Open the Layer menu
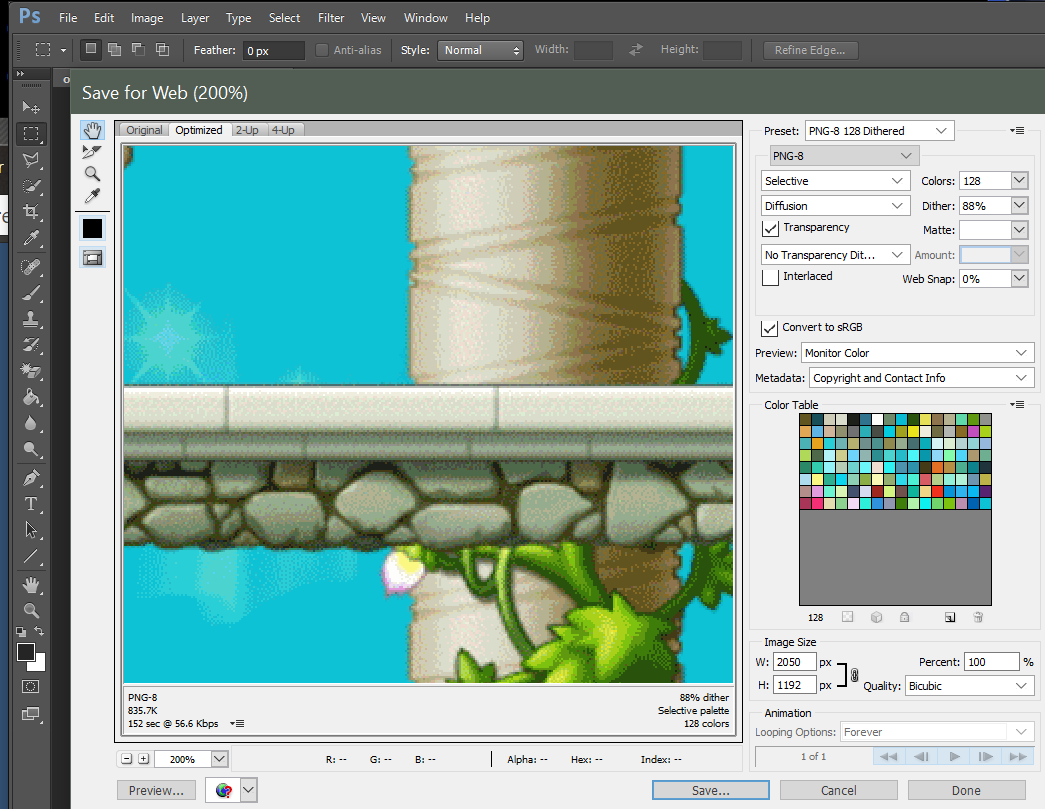 pos(195,18)
